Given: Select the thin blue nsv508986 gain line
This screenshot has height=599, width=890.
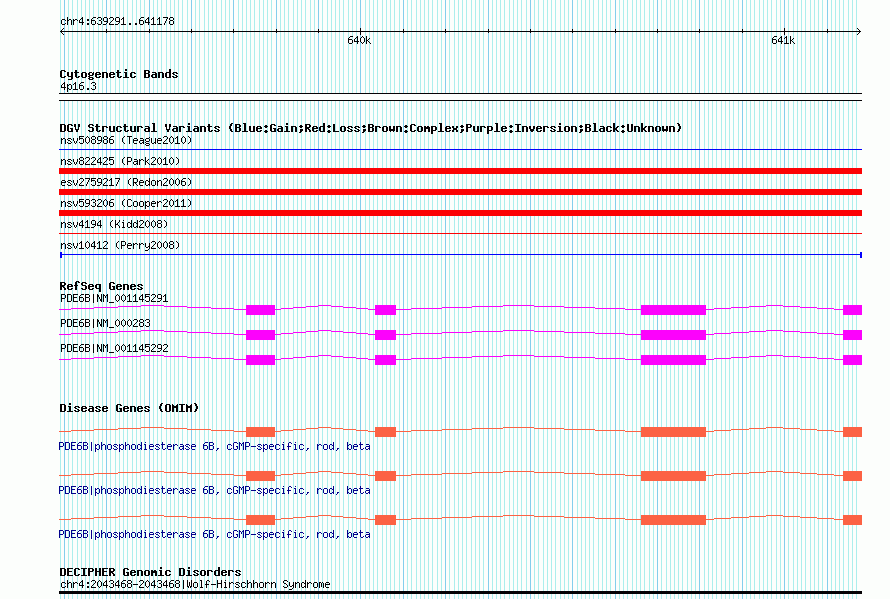Looking at the screenshot, I should coord(460,150).
